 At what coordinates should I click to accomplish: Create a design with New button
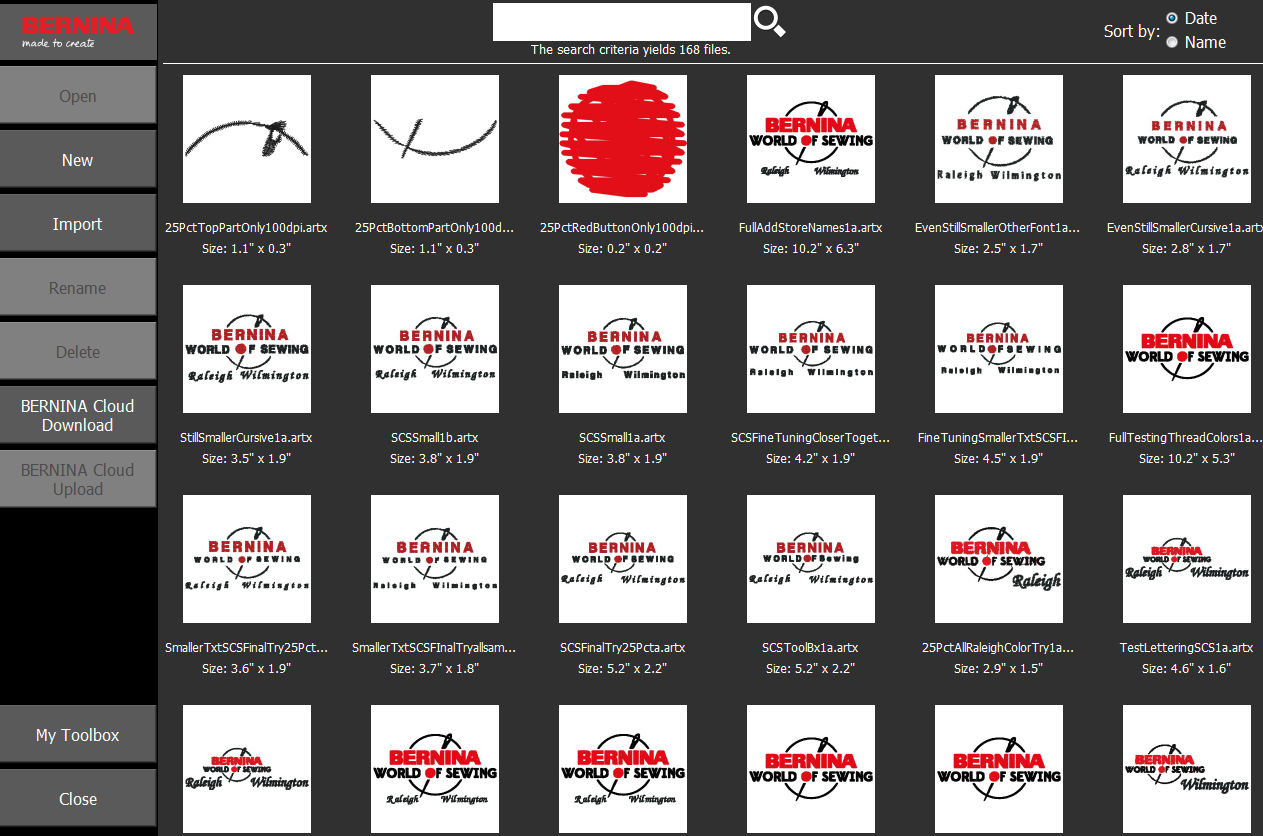(x=78, y=160)
